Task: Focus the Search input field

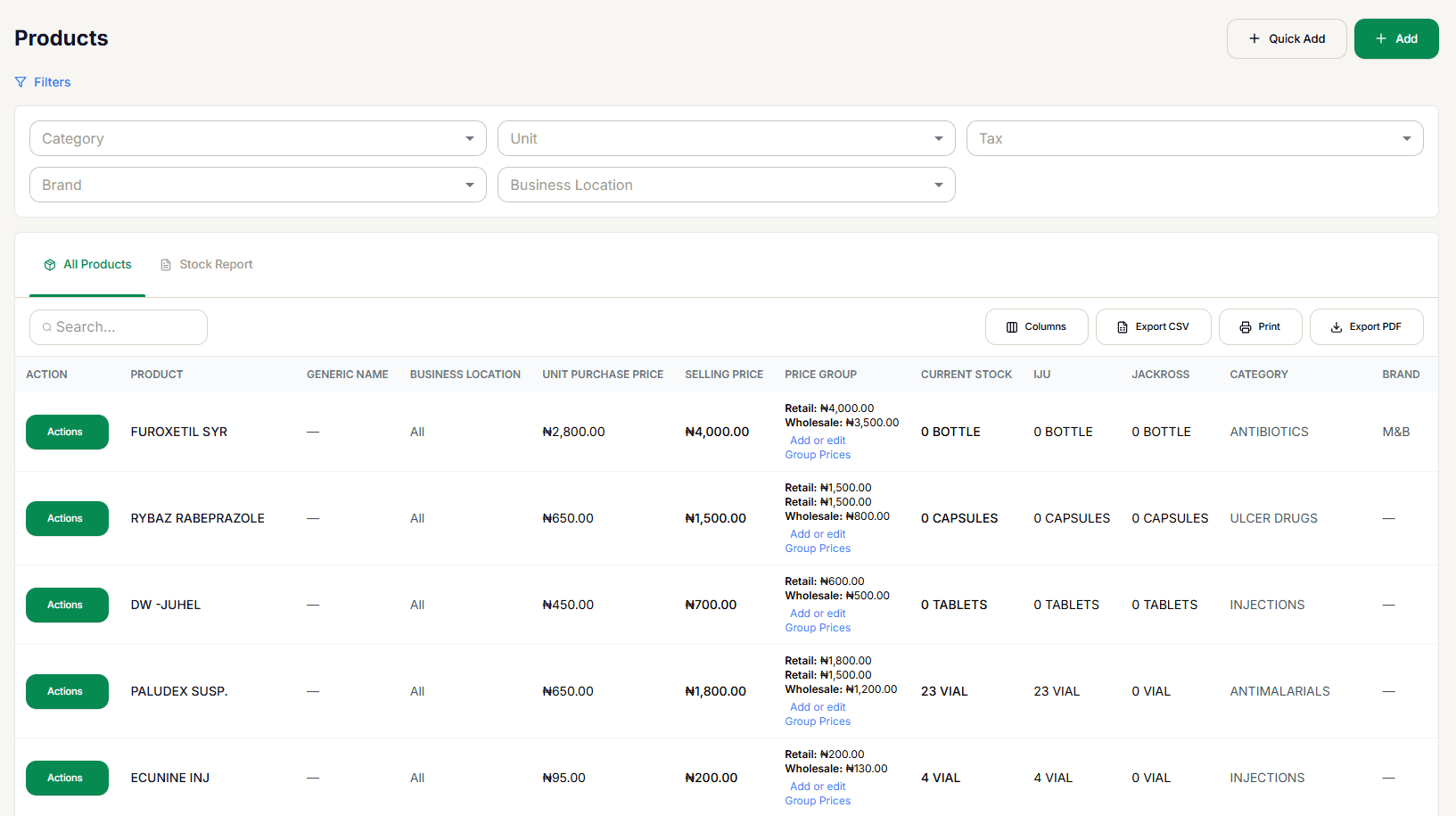Action: 119,327
